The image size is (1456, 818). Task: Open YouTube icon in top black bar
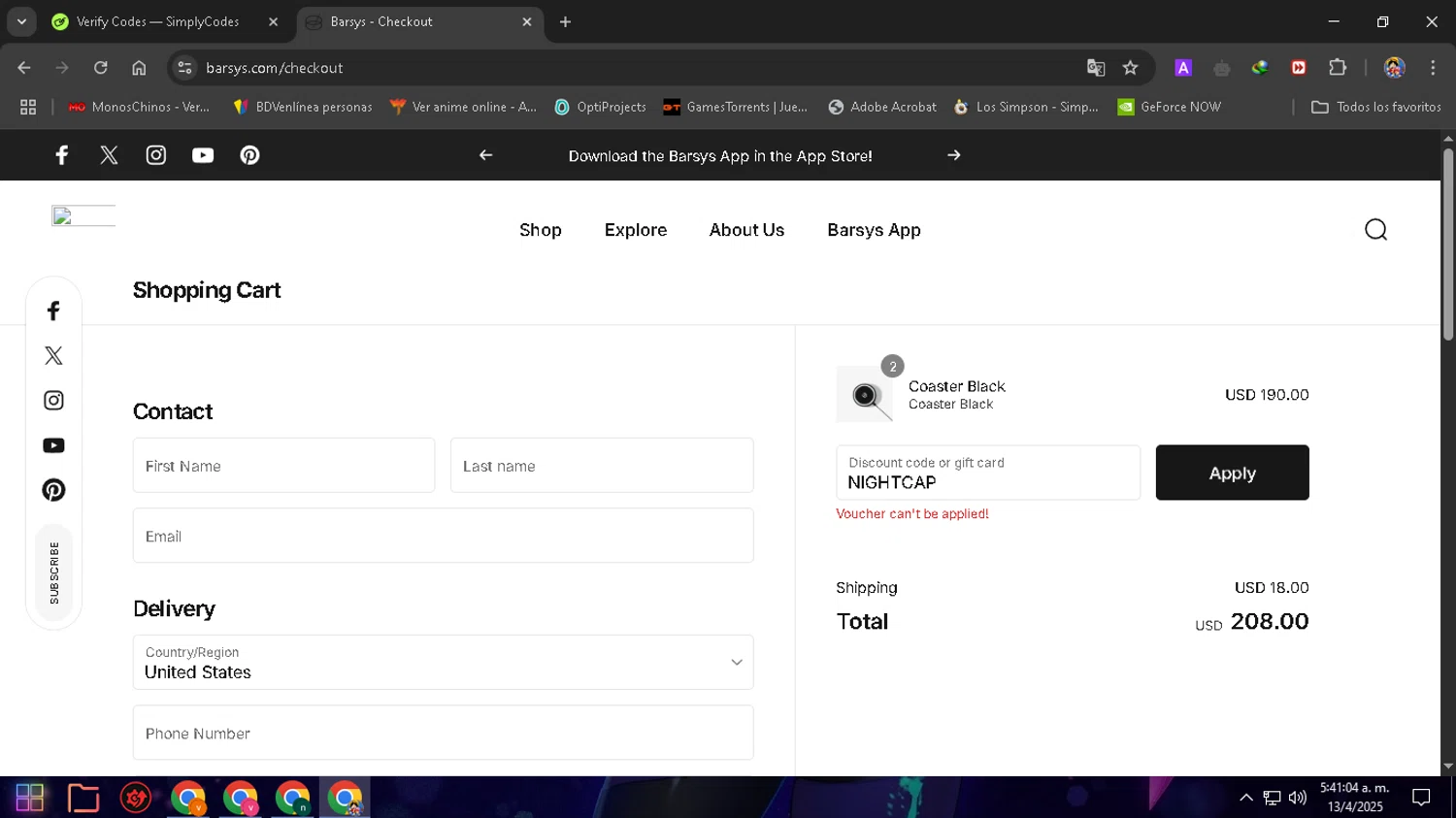click(203, 155)
